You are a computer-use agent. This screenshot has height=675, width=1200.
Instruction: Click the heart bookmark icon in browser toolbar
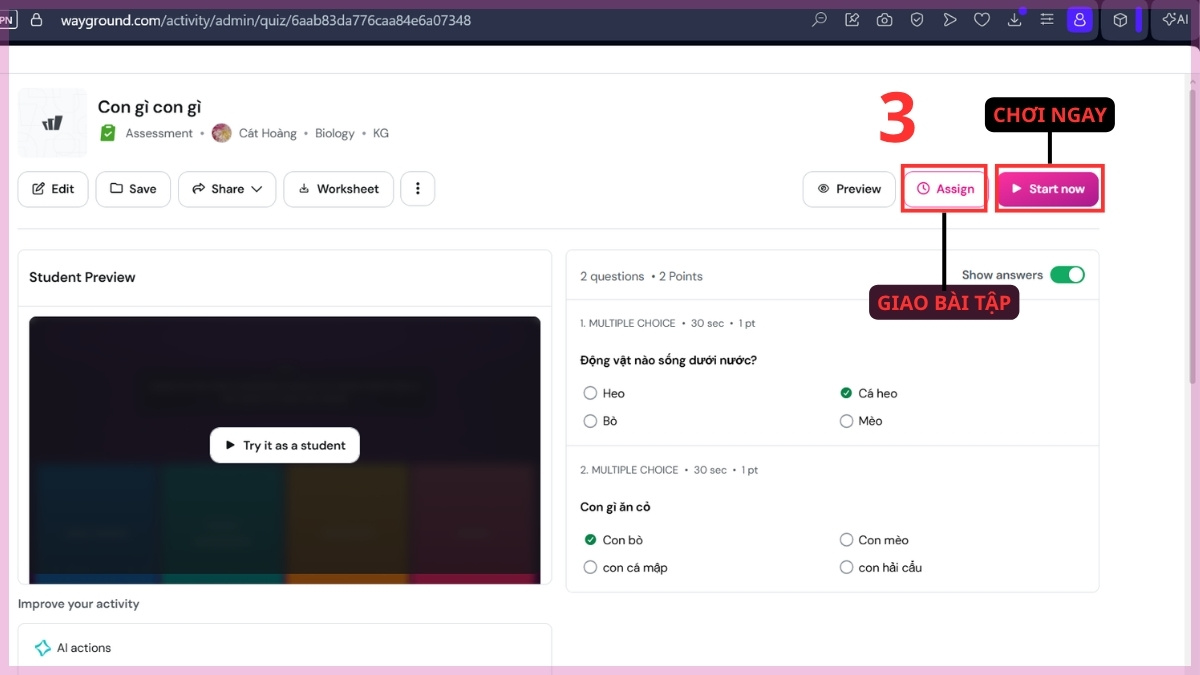coord(982,20)
